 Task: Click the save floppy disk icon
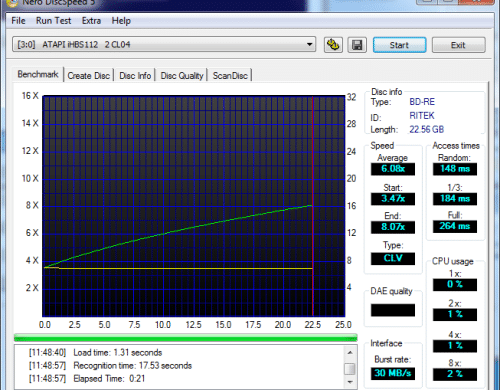click(x=357, y=45)
